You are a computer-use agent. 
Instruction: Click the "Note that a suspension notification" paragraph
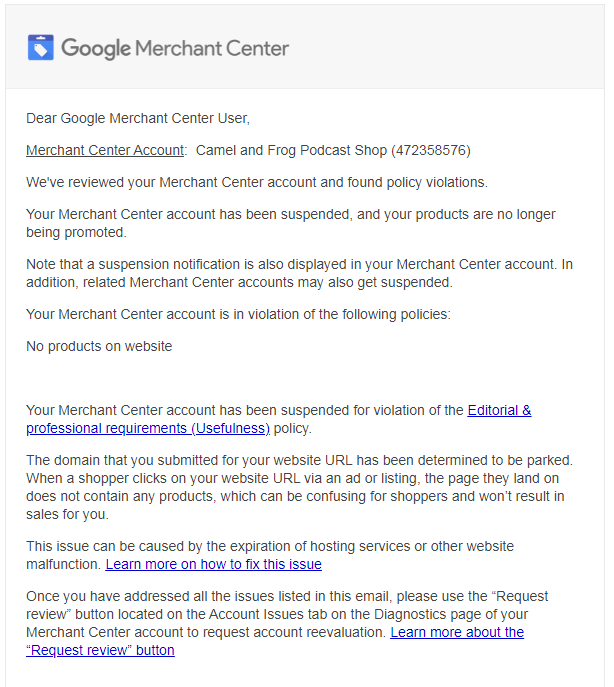click(299, 273)
